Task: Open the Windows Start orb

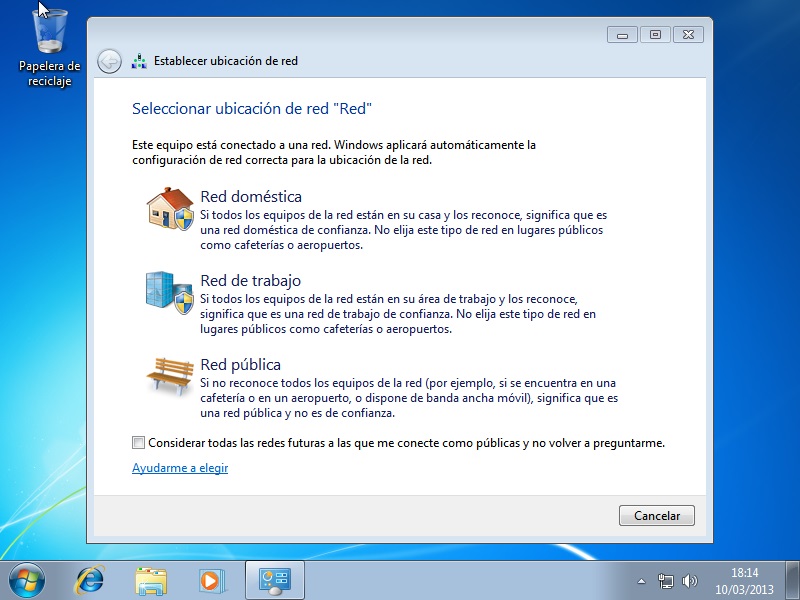Action: pos(27,581)
